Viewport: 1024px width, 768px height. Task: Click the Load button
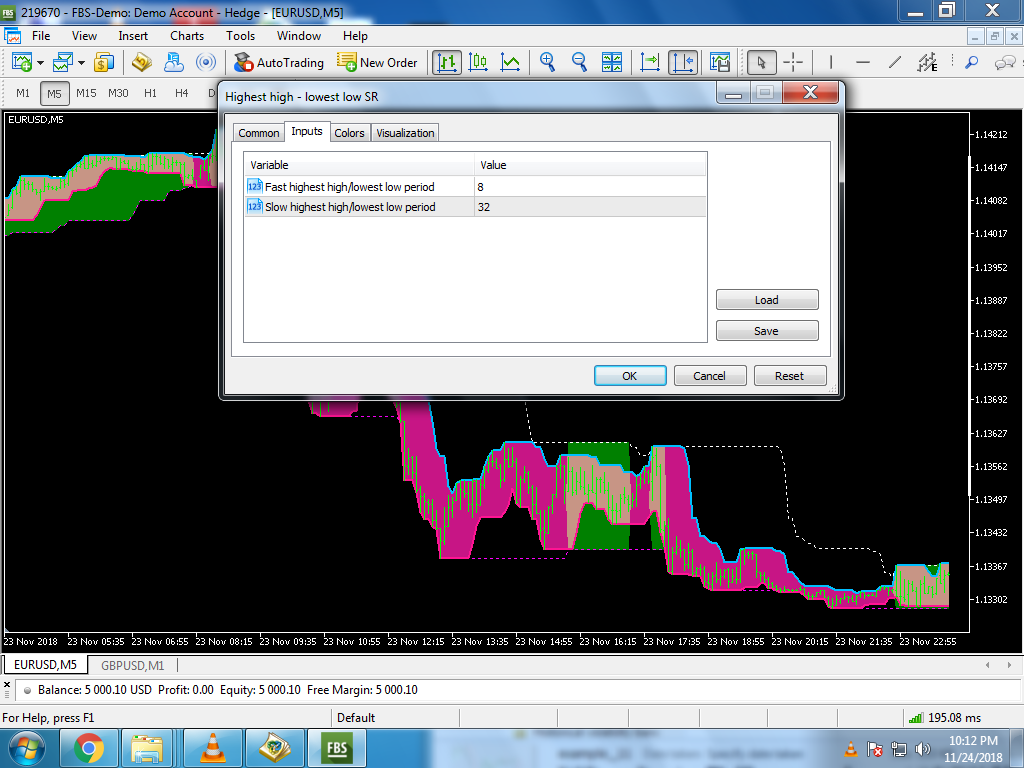[x=767, y=300]
